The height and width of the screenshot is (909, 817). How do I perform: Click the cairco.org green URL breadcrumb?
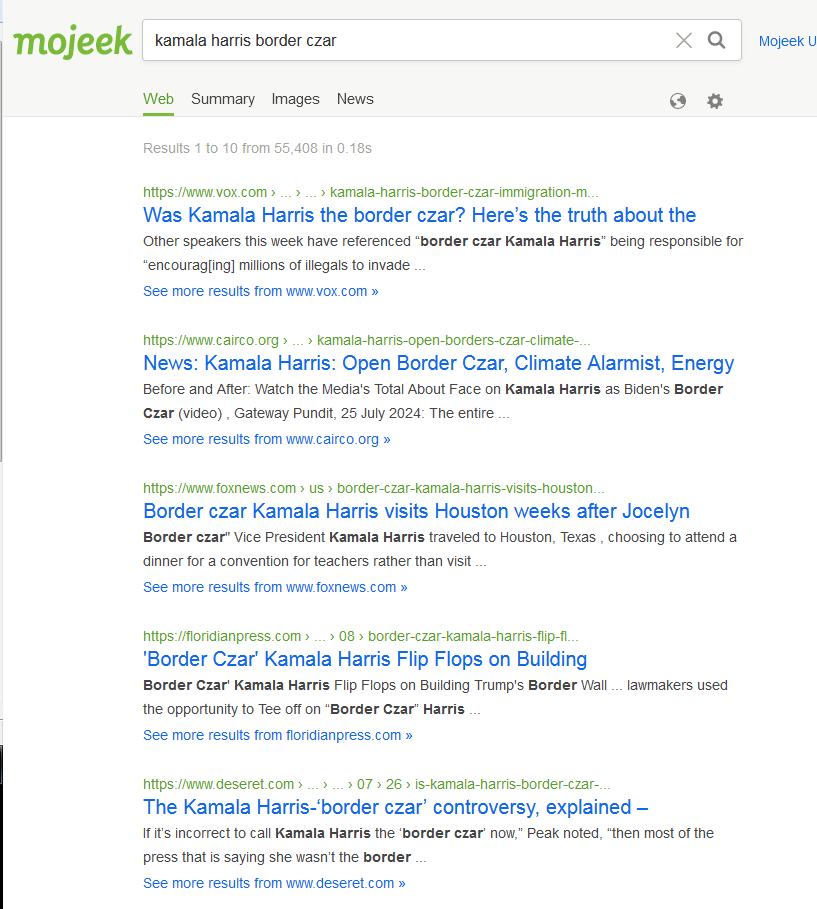tap(367, 340)
